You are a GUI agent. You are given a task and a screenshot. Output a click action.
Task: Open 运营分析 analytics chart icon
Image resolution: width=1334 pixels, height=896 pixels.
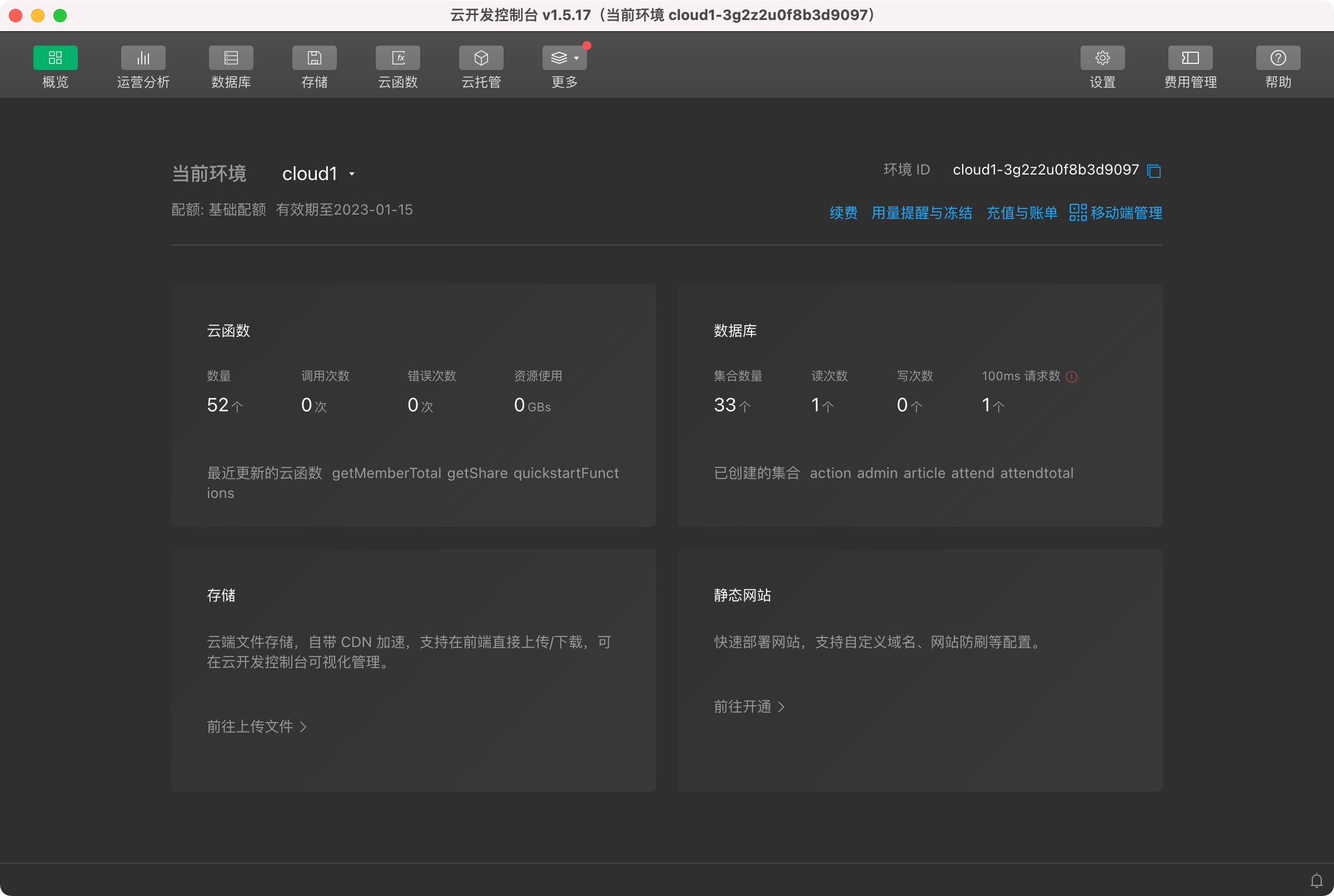[143, 58]
